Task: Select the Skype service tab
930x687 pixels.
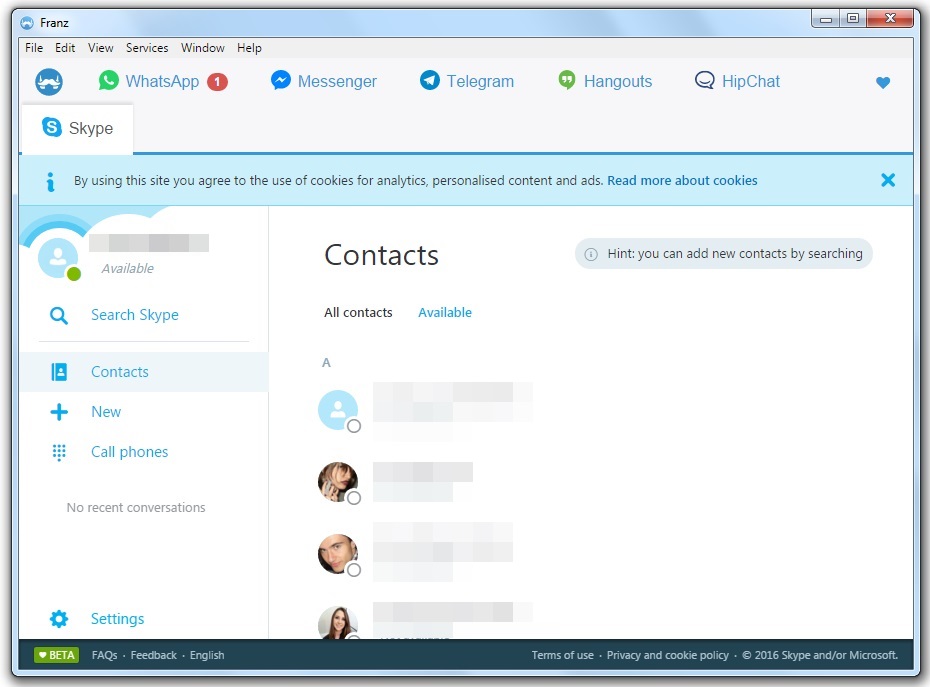Action: click(x=77, y=128)
